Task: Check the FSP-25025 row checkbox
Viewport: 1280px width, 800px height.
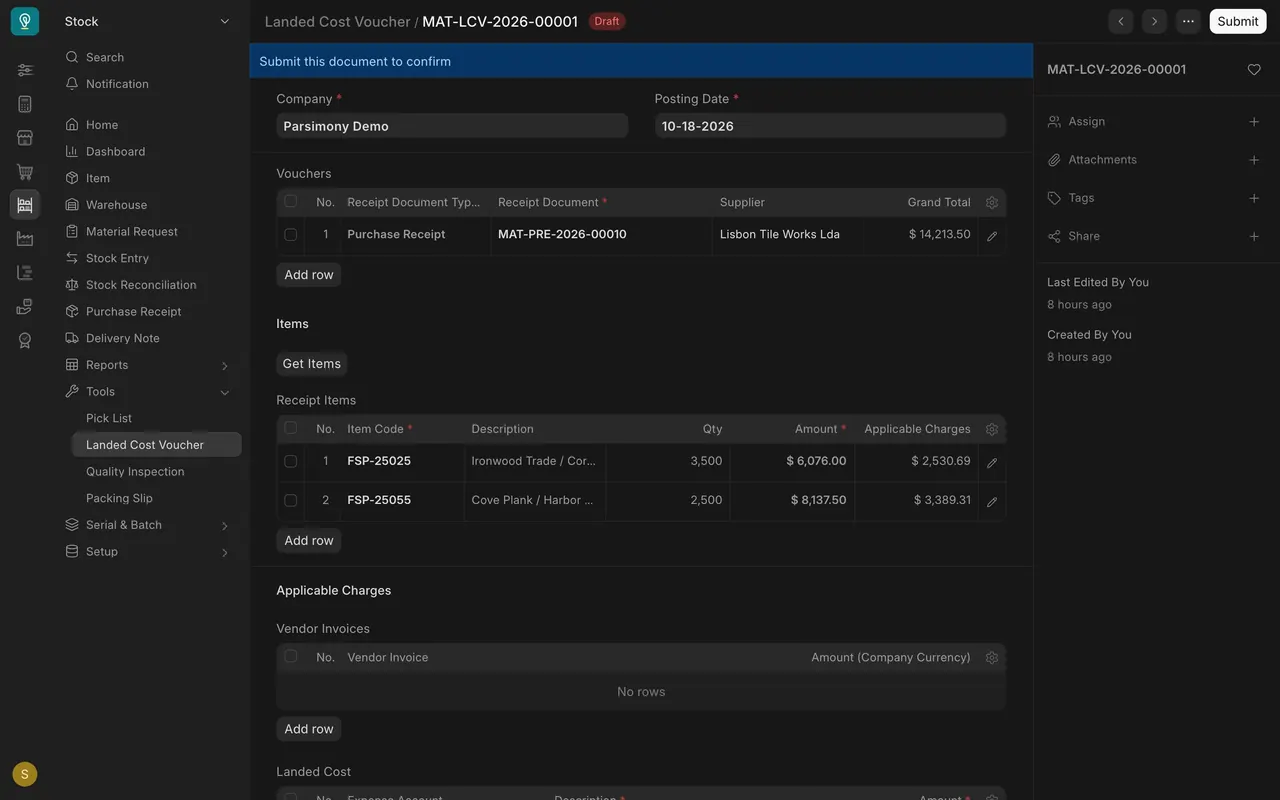Action: click(x=291, y=462)
